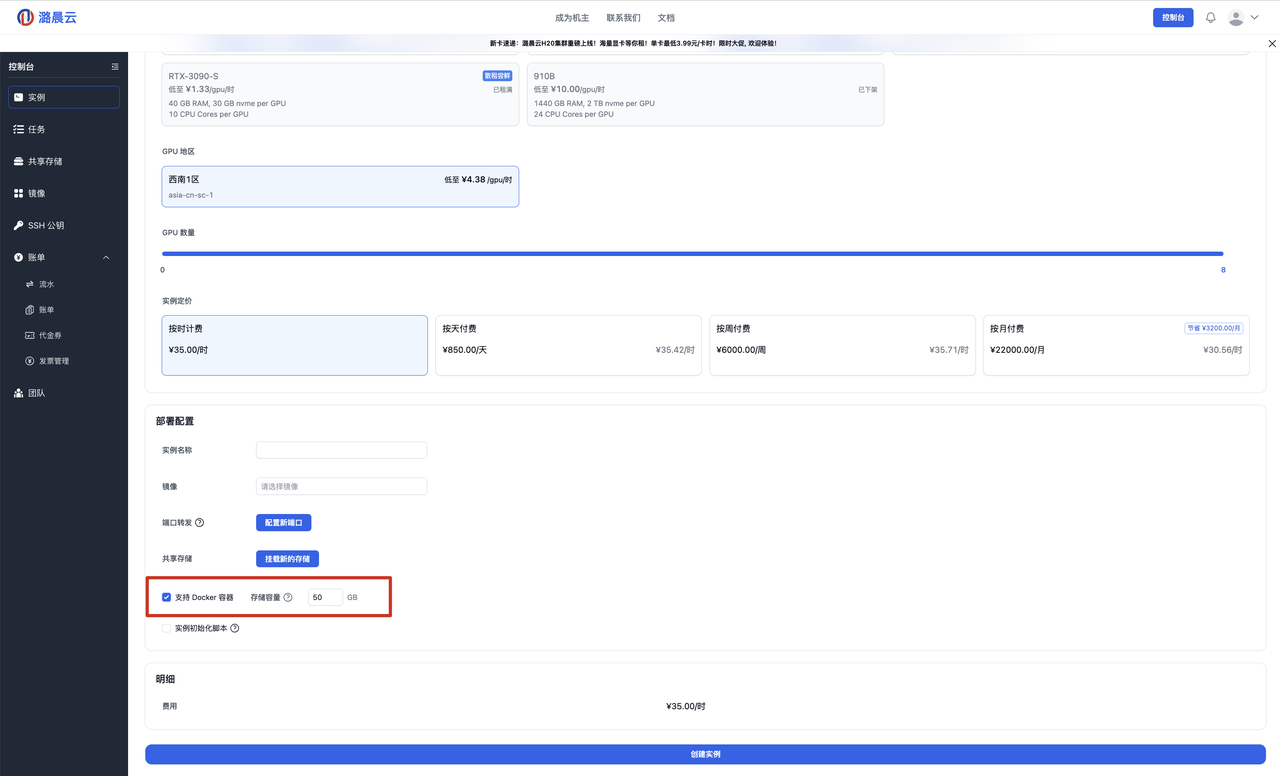Go to 任务 in the sidebar
Image resolution: width=1280 pixels, height=776 pixels.
click(64, 129)
